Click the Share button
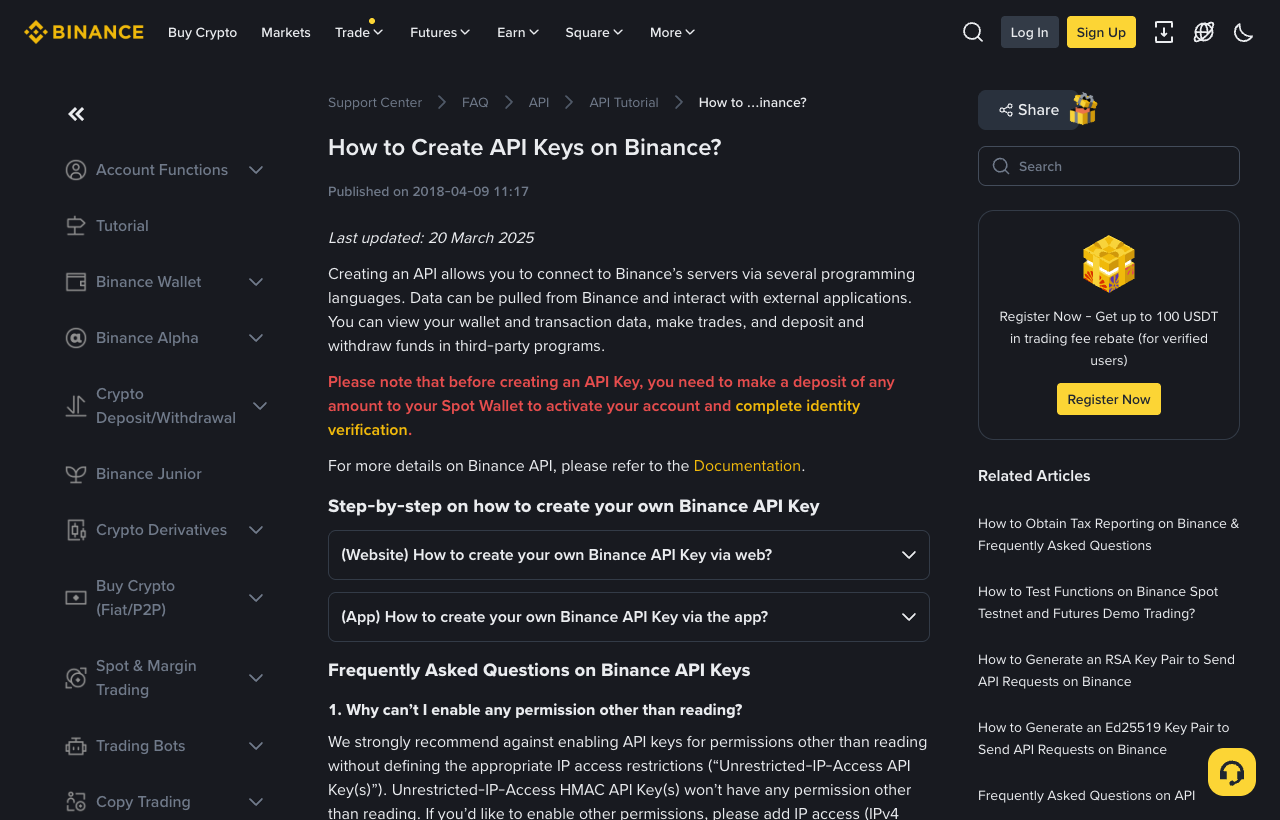This screenshot has height=820, width=1280. [x=1028, y=110]
